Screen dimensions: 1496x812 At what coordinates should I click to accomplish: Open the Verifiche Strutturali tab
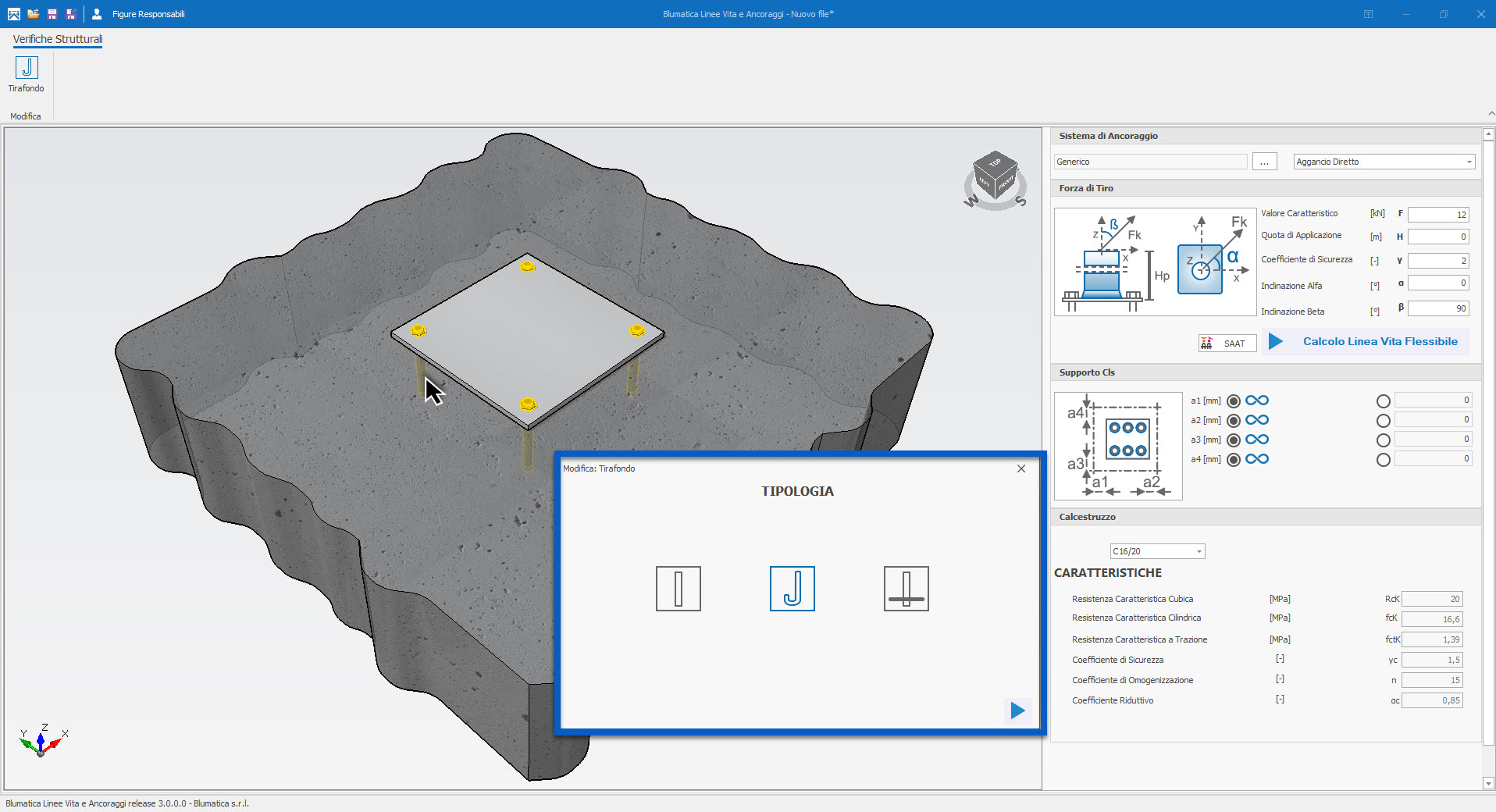click(57, 39)
